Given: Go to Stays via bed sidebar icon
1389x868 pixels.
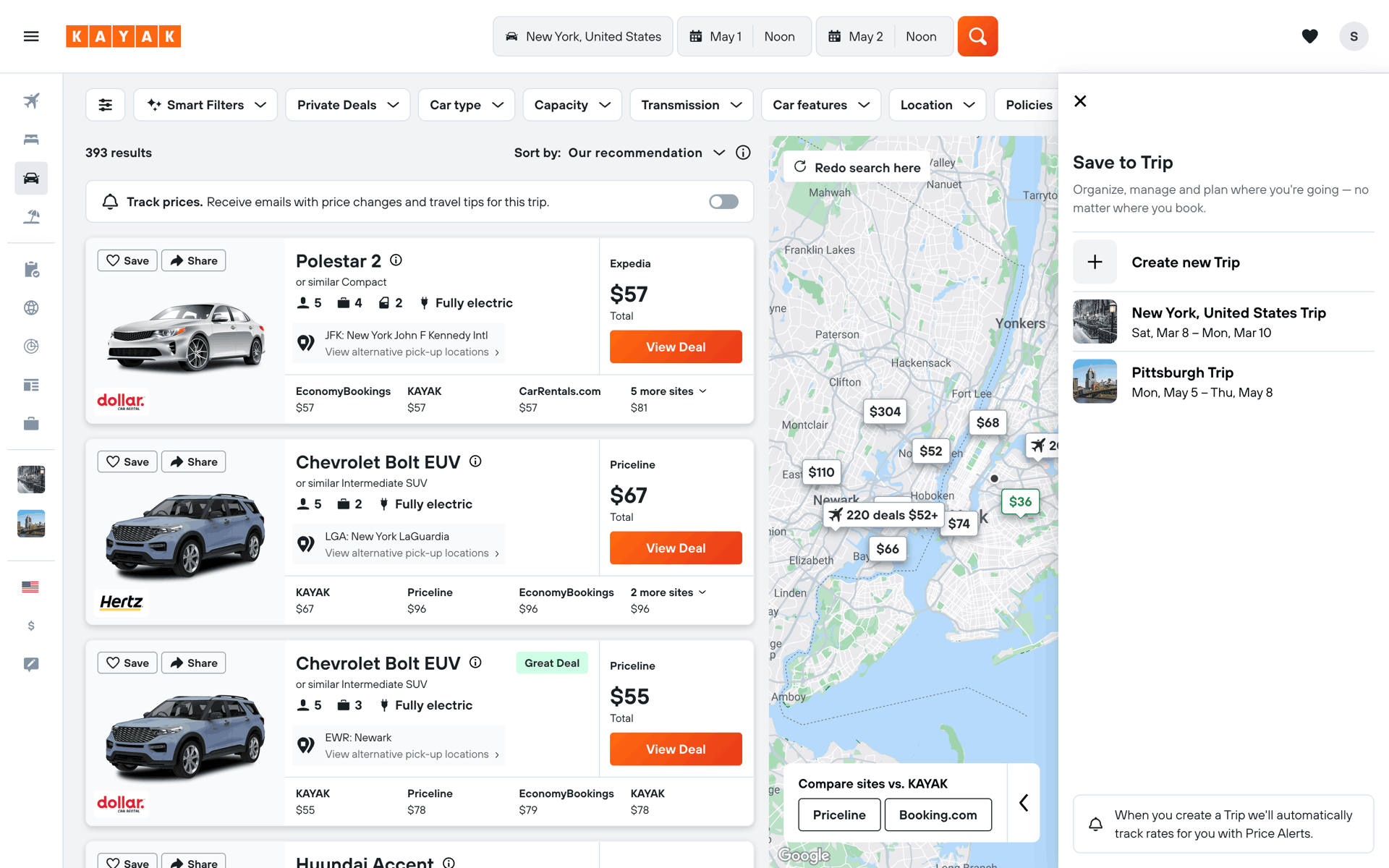Looking at the screenshot, I should point(31,139).
